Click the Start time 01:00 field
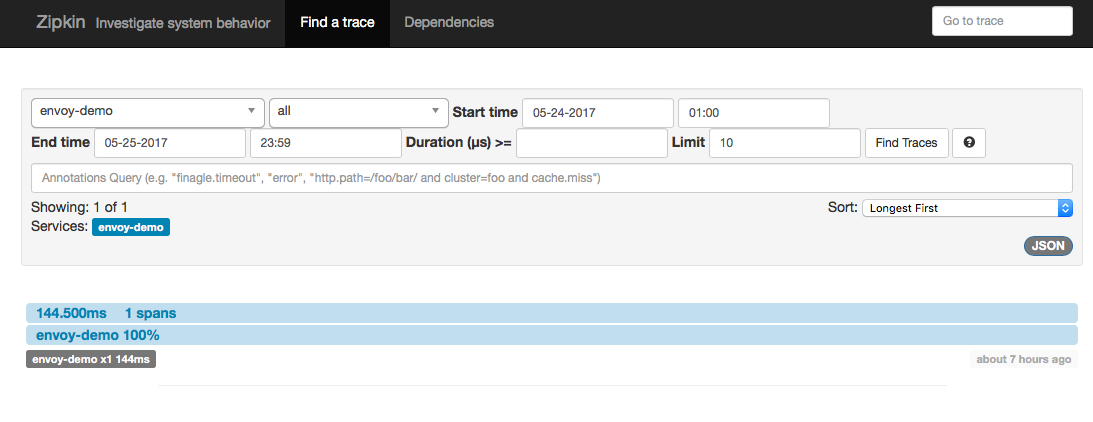This screenshot has width=1093, height=422. coord(754,113)
